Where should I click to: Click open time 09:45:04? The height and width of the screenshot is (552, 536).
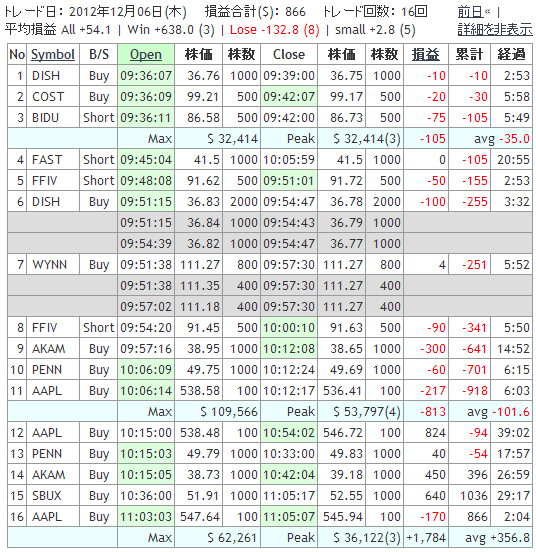coord(146,159)
